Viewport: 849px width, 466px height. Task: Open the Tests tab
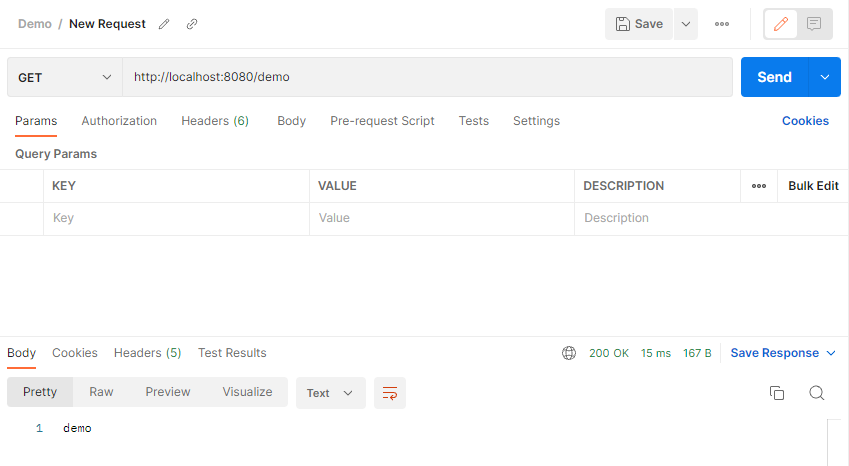(474, 121)
